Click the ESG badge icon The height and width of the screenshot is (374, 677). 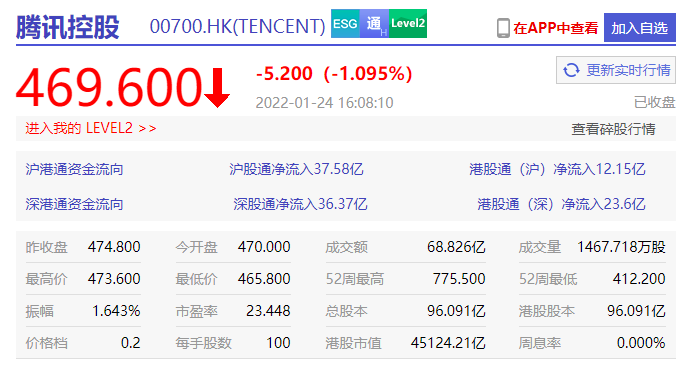coord(345,23)
